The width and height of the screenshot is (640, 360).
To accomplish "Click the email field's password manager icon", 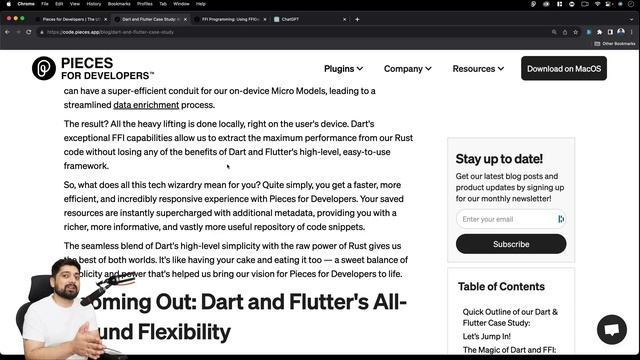I will pyautogui.click(x=561, y=219).
